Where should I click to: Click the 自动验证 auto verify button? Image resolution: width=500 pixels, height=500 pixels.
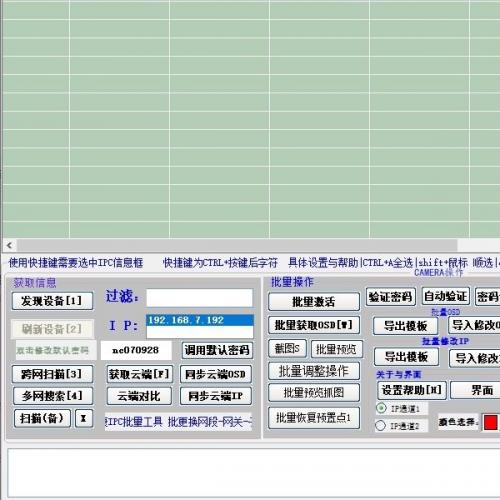[446, 296]
